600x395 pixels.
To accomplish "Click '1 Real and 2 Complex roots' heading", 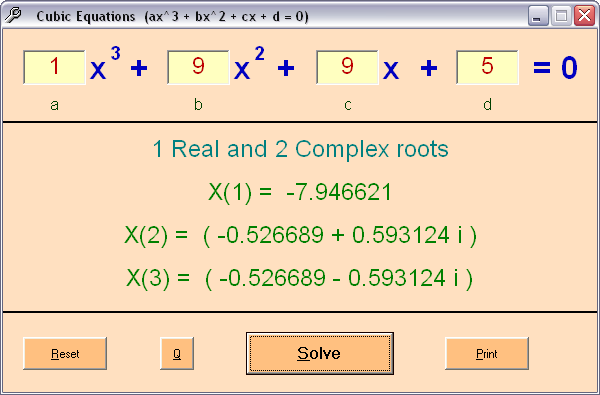I will (x=300, y=149).
